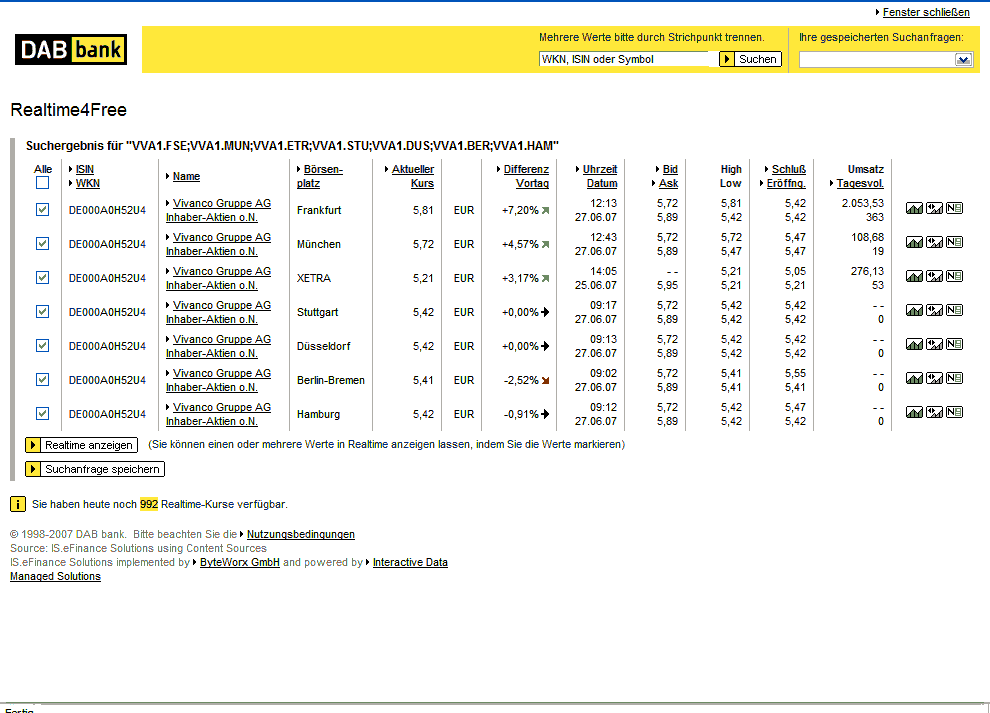The height and width of the screenshot is (713, 990).
Task: Click the highlighted 992 Realtime-Kurse count
Action: coord(149,504)
